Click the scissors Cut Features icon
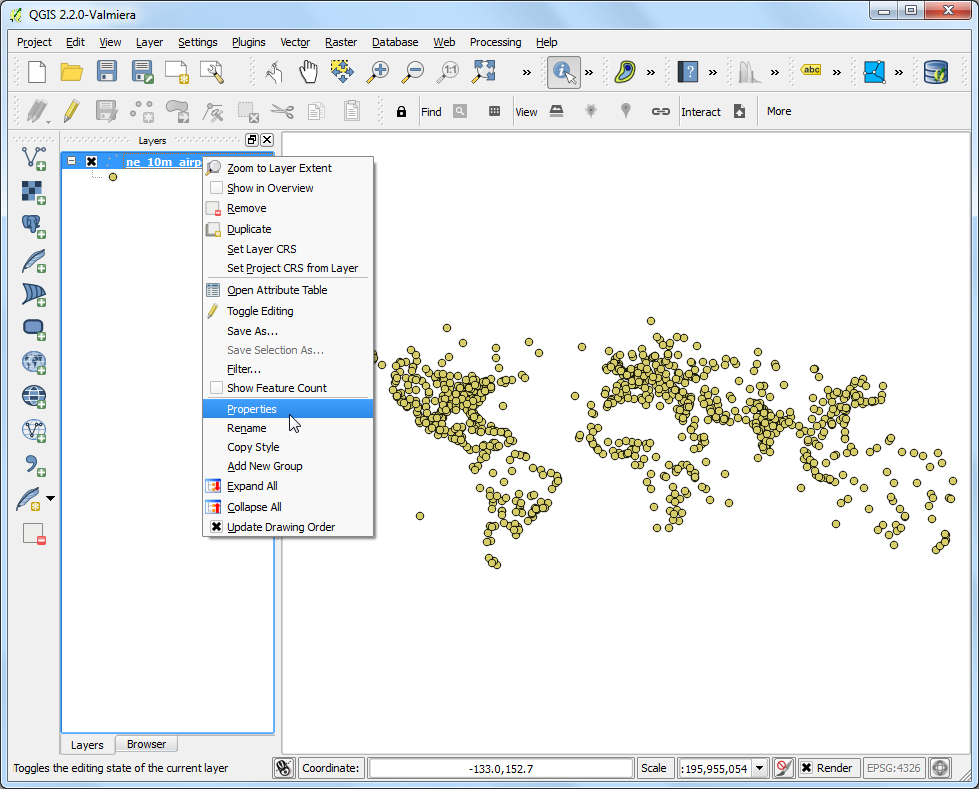The width and height of the screenshot is (979, 789). (x=282, y=112)
